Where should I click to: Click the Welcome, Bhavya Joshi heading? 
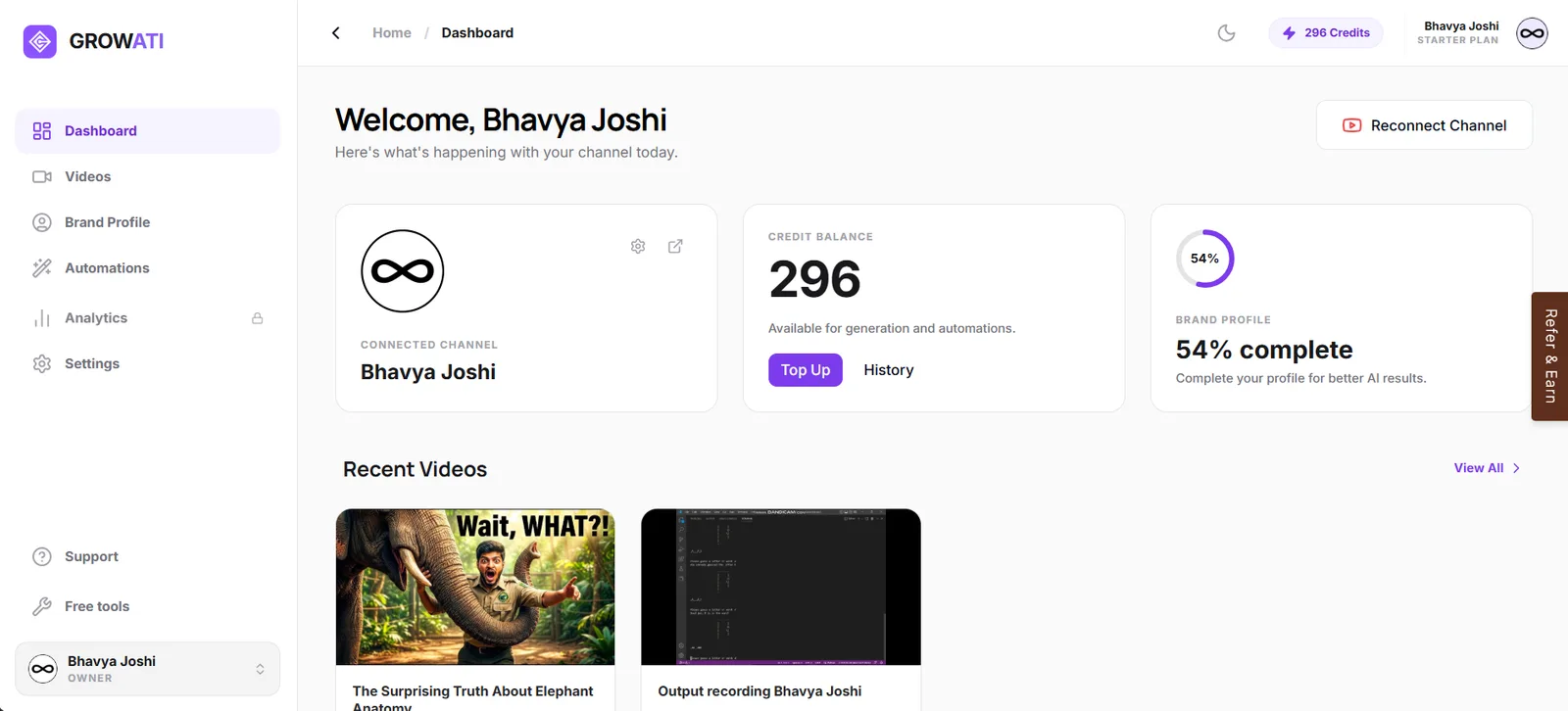coord(501,119)
